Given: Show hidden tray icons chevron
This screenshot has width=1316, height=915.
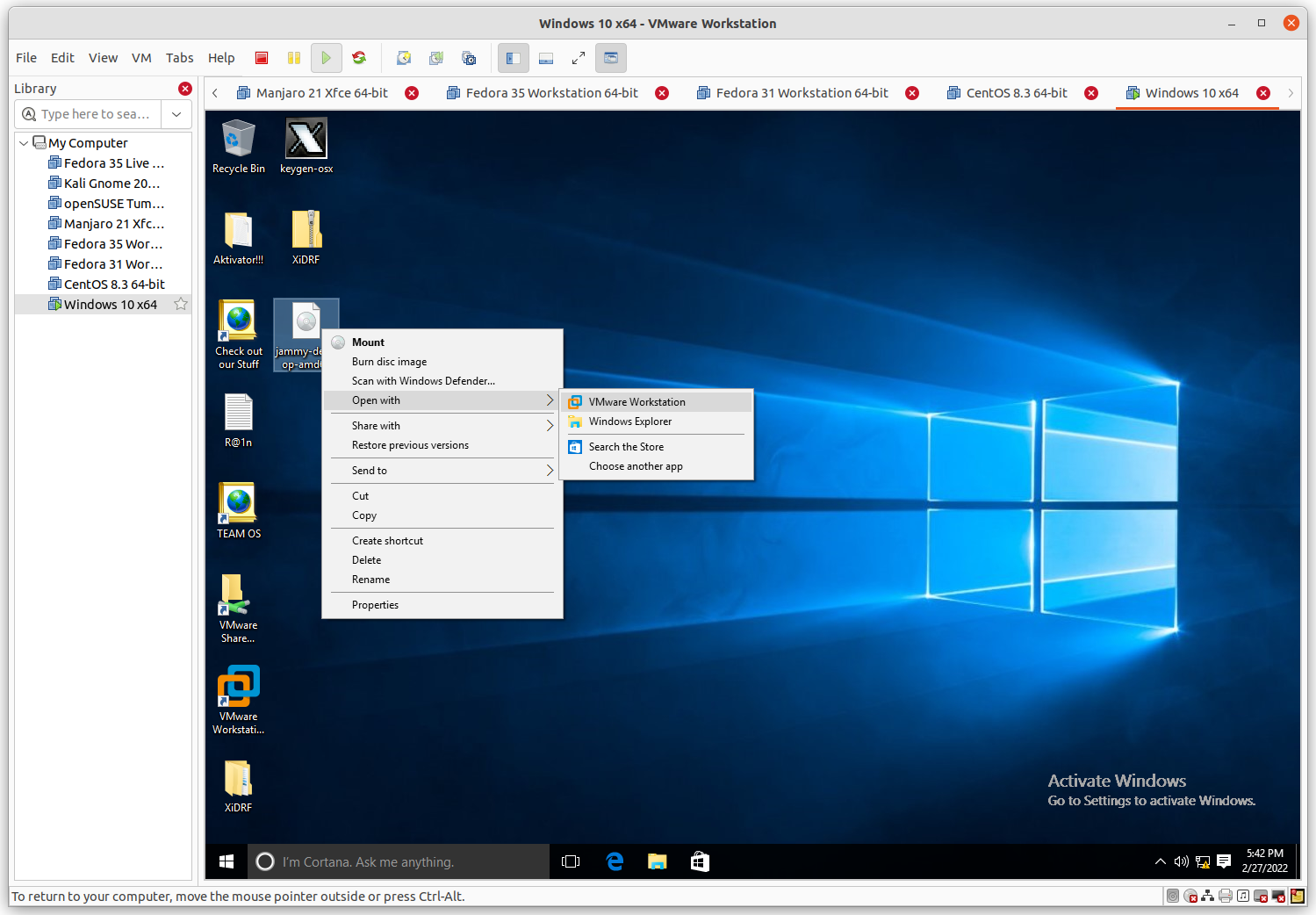Looking at the screenshot, I should (1161, 862).
